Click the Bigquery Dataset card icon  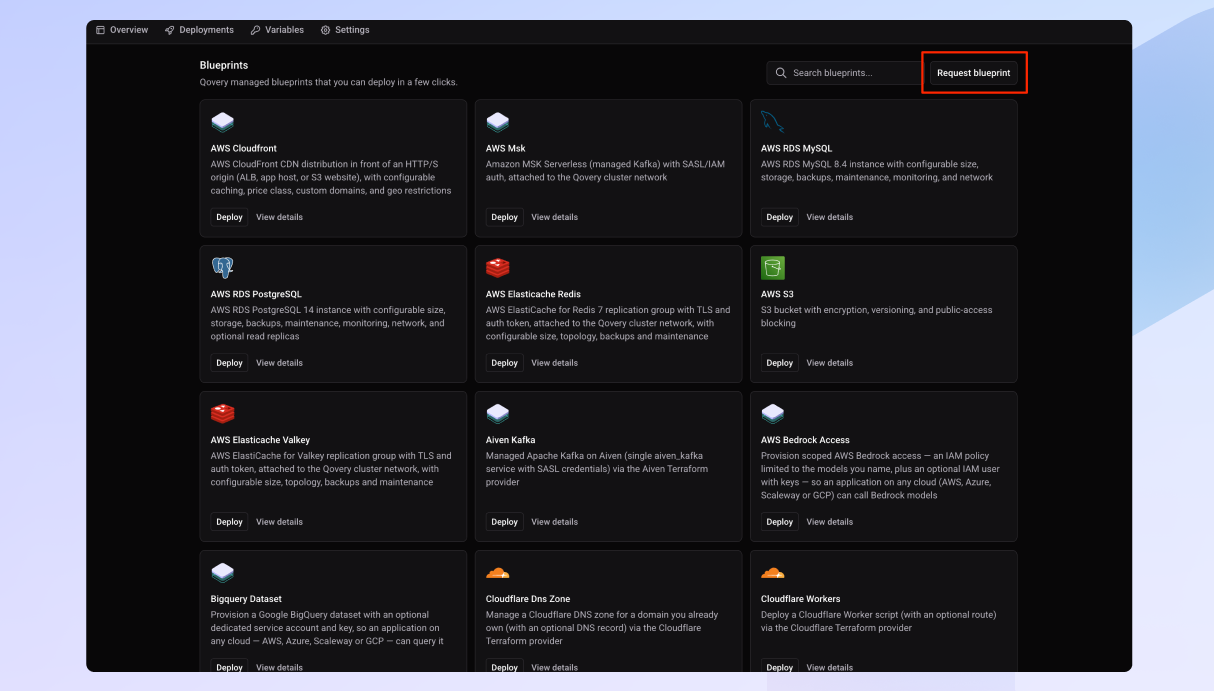click(x=222, y=572)
